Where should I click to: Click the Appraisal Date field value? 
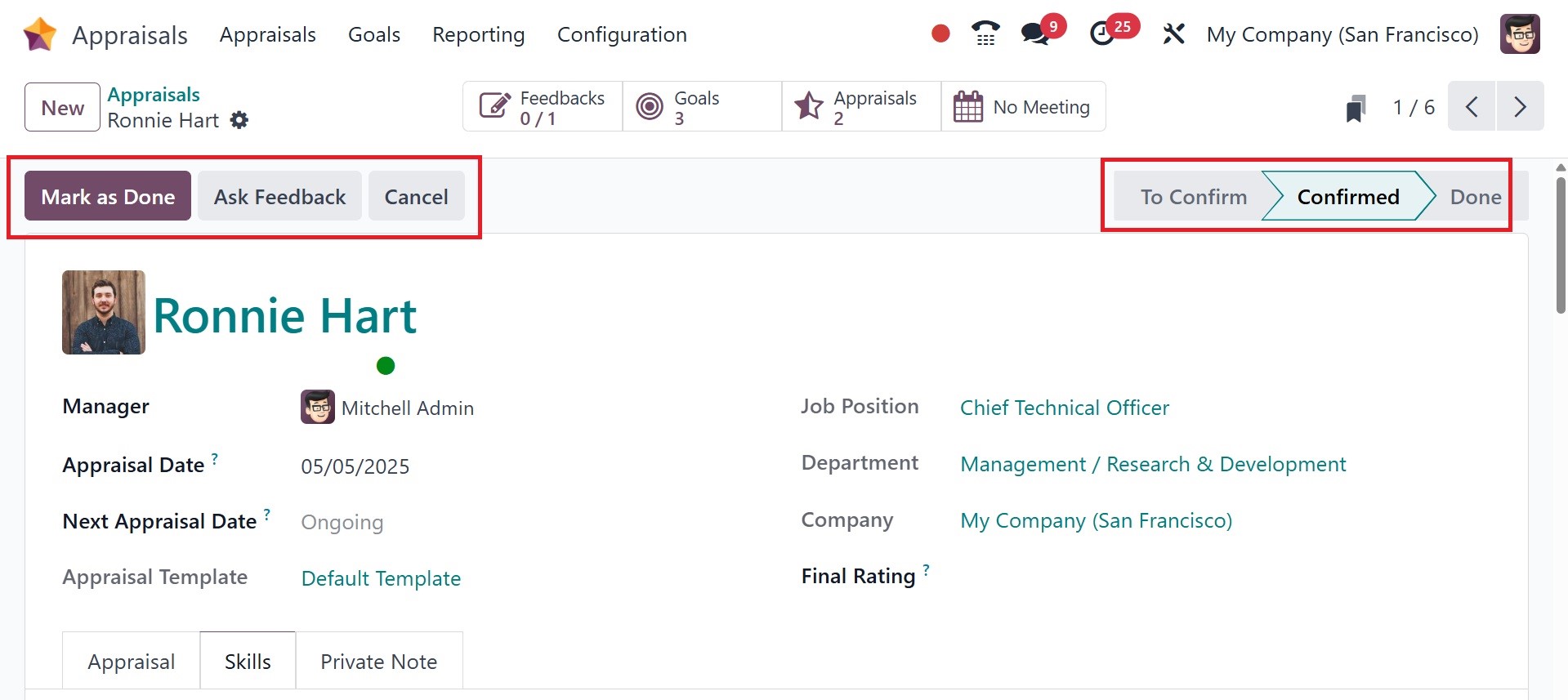[x=355, y=466]
